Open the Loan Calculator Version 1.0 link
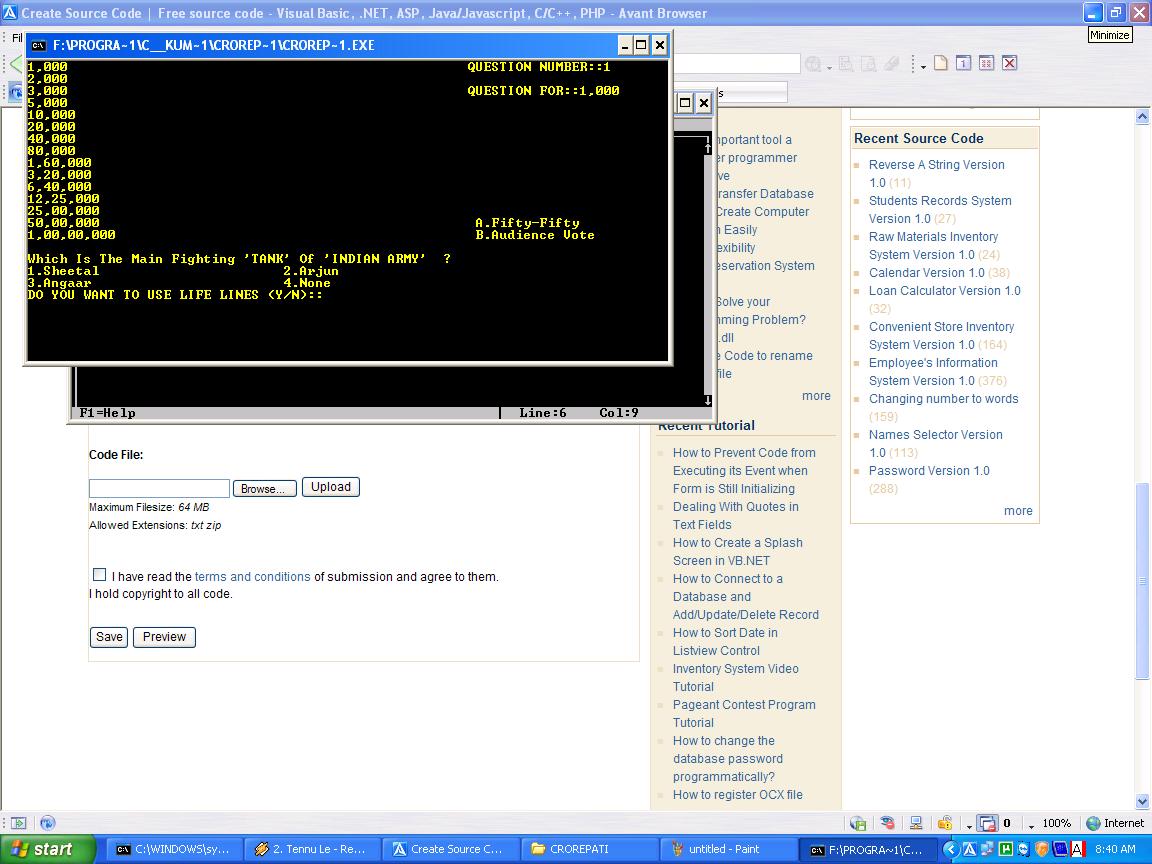Viewport: 1152px width, 864px height. pos(944,290)
